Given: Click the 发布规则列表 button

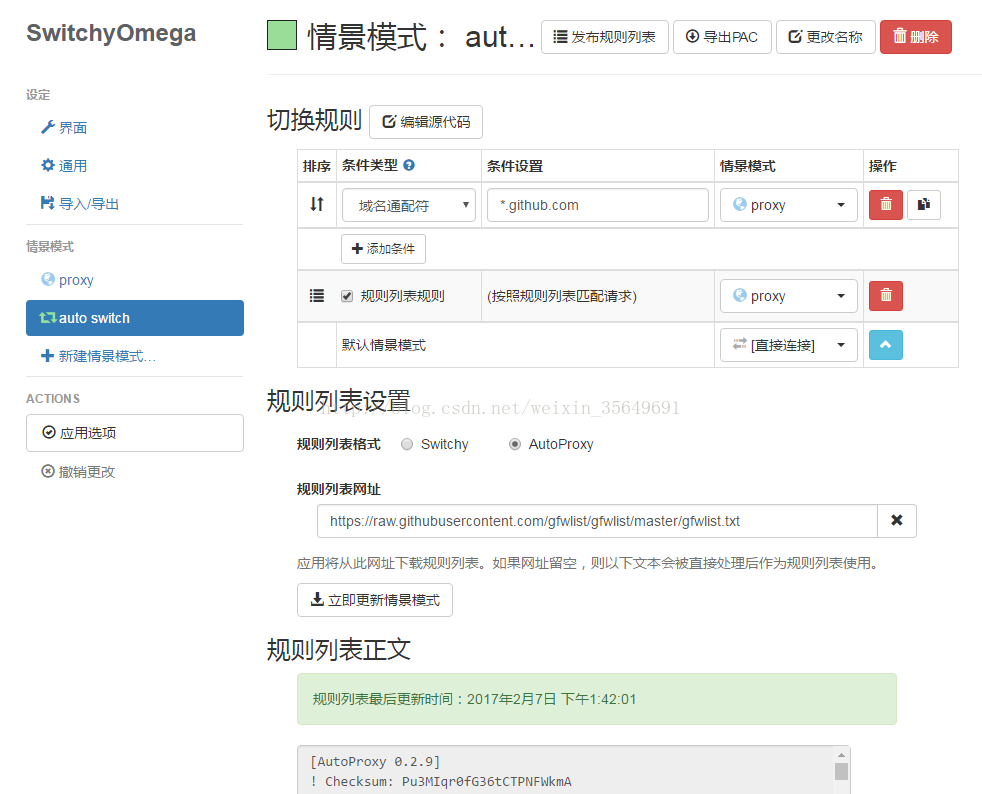Looking at the screenshot, I should point(604,37).
